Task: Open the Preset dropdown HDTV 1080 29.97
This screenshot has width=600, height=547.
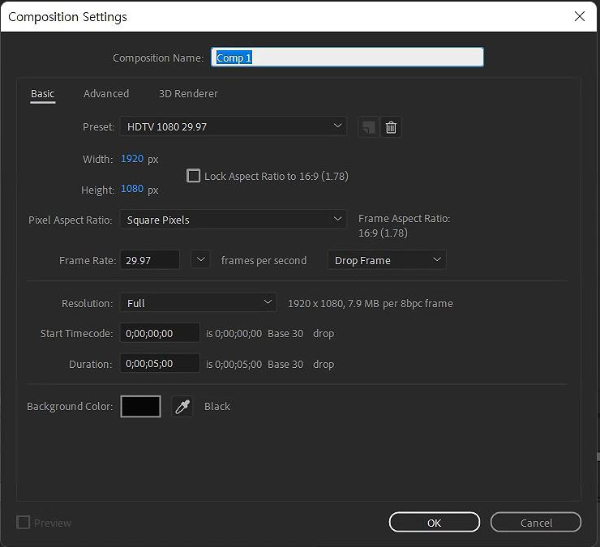Action: 233,127
